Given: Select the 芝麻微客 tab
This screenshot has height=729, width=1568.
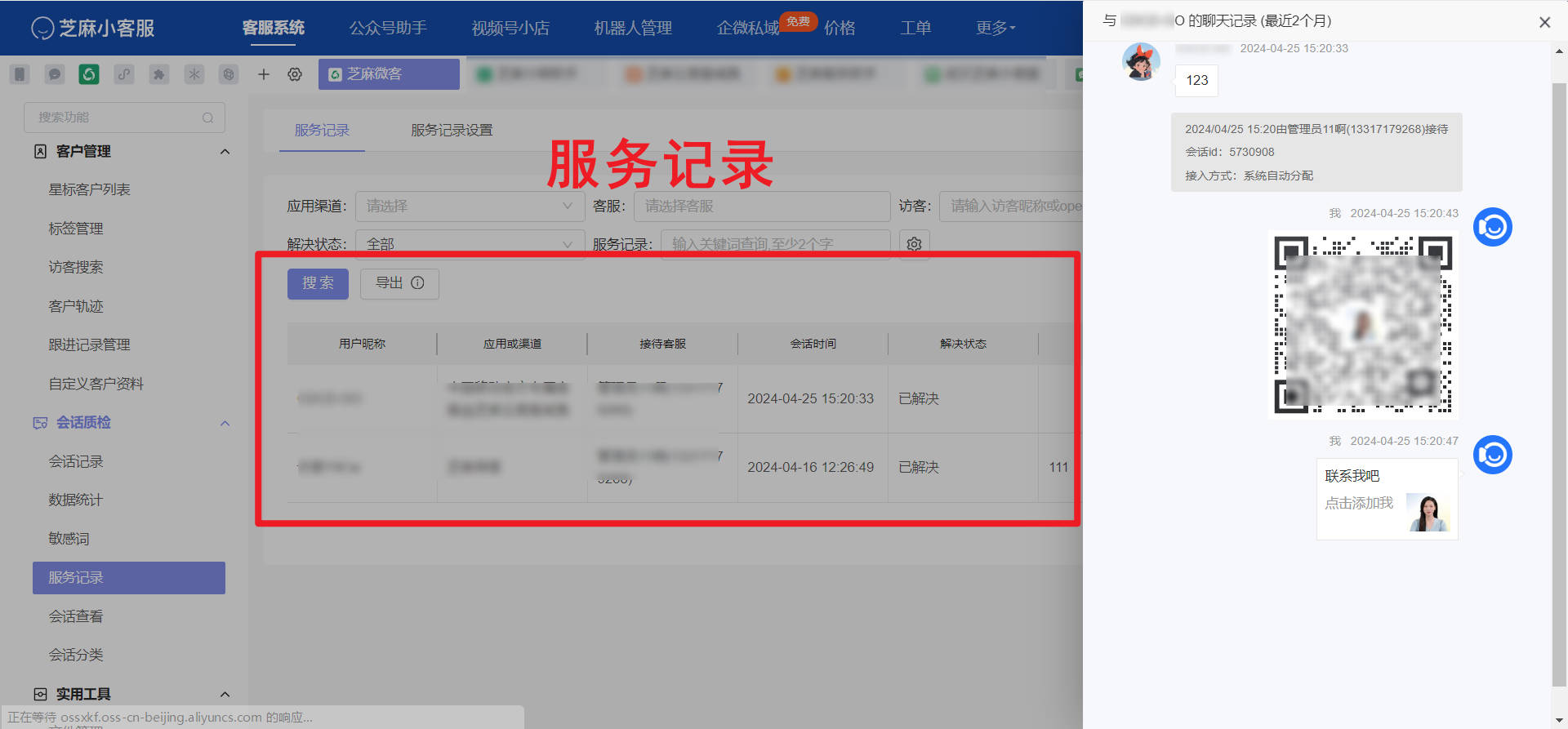Looking at the screenshot, I should (x=389, y=74).
